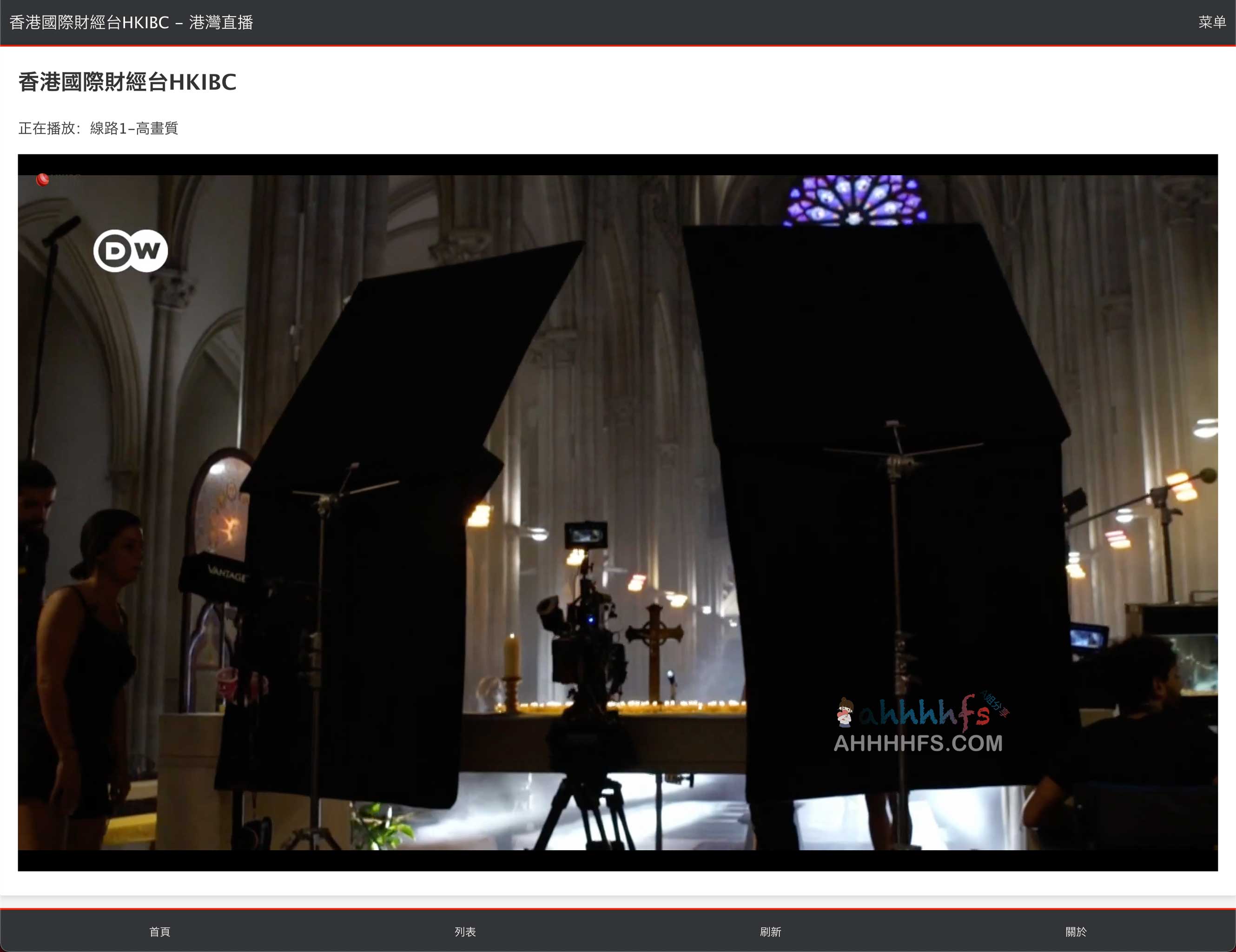Click the DW channel logo in video
Screen dimensions: 1236x952
click(131, 251)
